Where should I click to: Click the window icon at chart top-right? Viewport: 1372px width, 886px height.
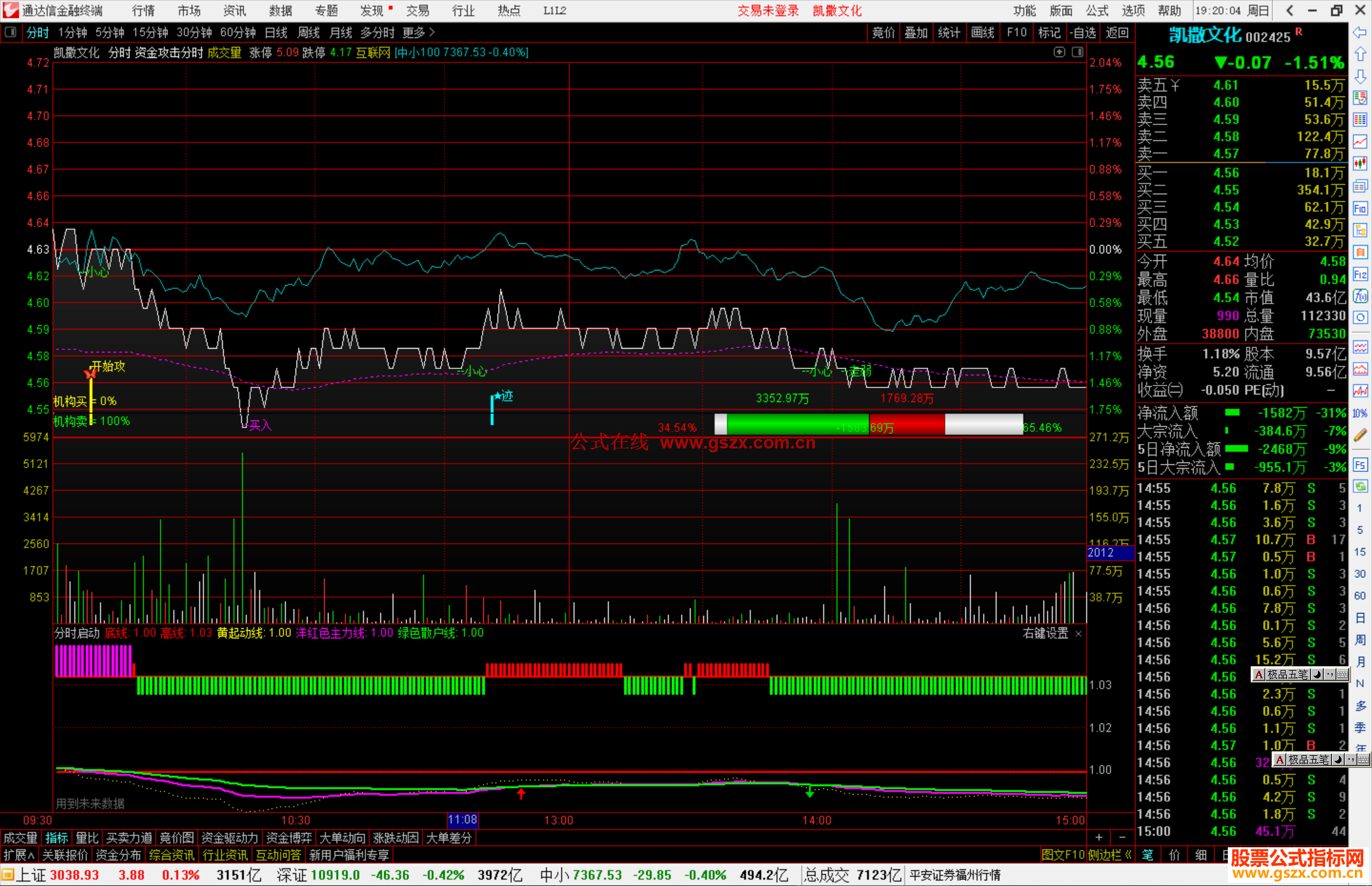coord(1078,52)
